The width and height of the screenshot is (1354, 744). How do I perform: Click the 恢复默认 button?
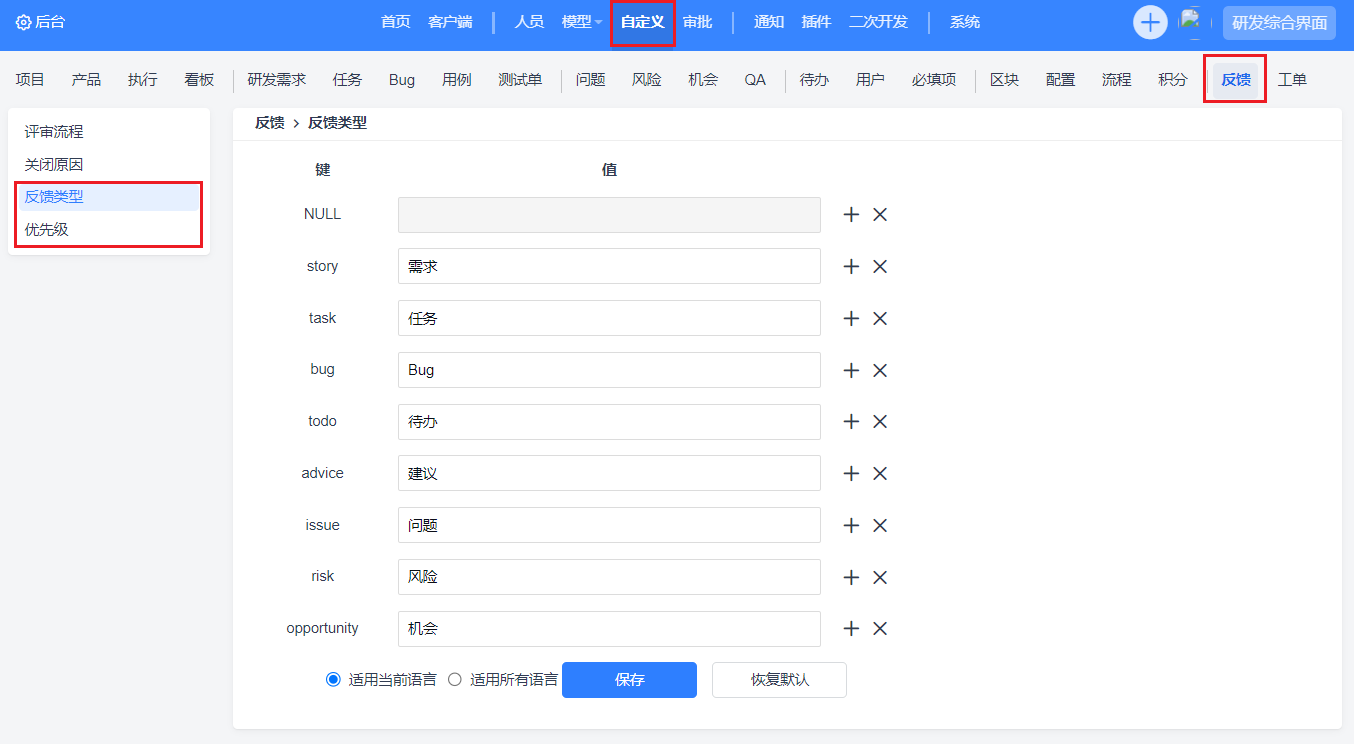pyautogui.click(x=779, y=680)
